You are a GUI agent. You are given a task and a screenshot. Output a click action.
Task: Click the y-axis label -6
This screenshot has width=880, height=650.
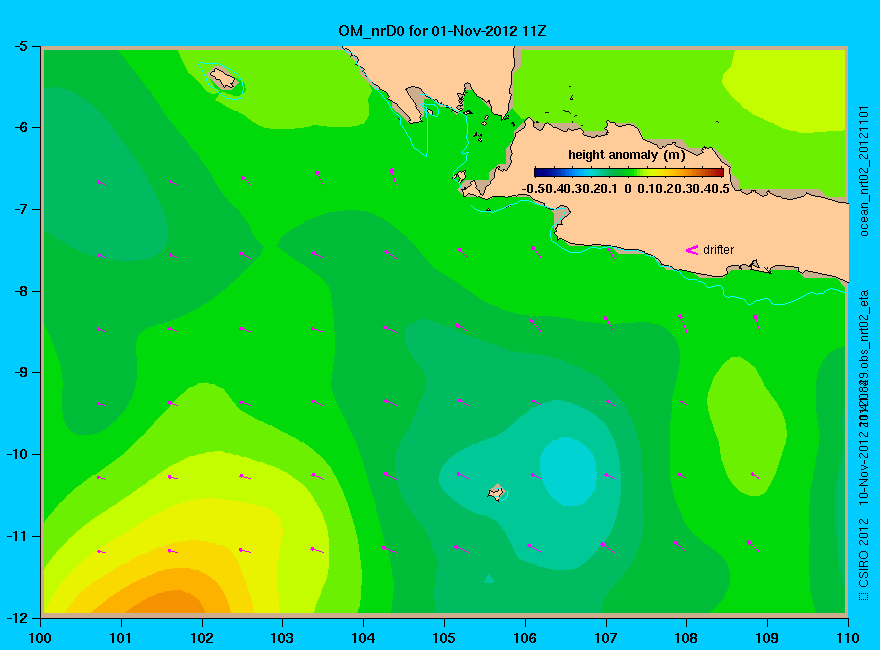pos(20,127)
